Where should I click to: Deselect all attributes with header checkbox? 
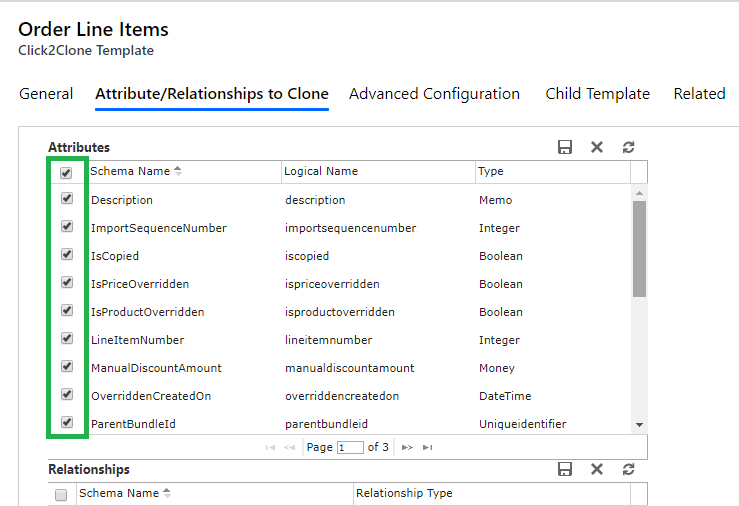pos(67,172)
